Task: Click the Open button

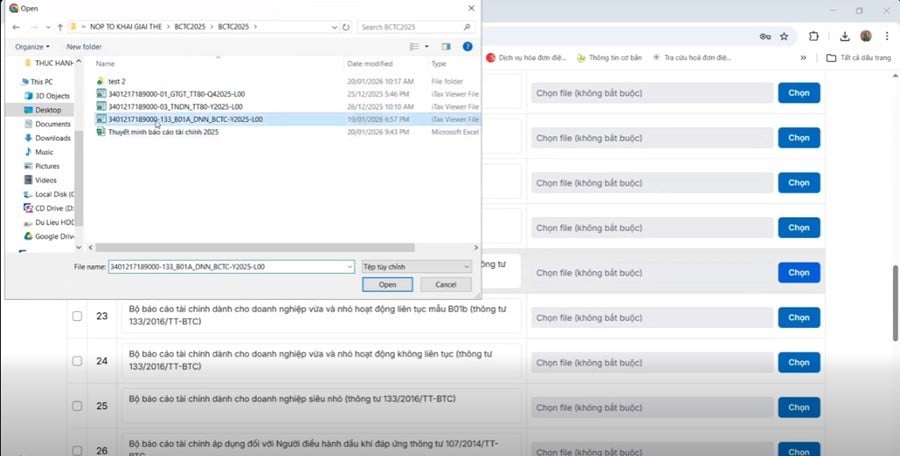Action: pyautogui.click(x=387, y=284)
